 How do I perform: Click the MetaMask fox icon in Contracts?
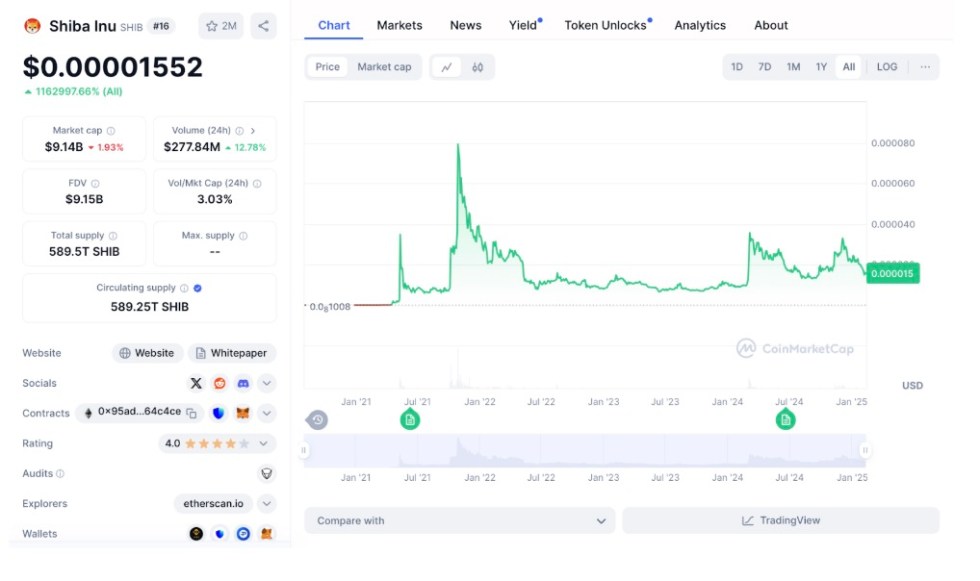243,413
